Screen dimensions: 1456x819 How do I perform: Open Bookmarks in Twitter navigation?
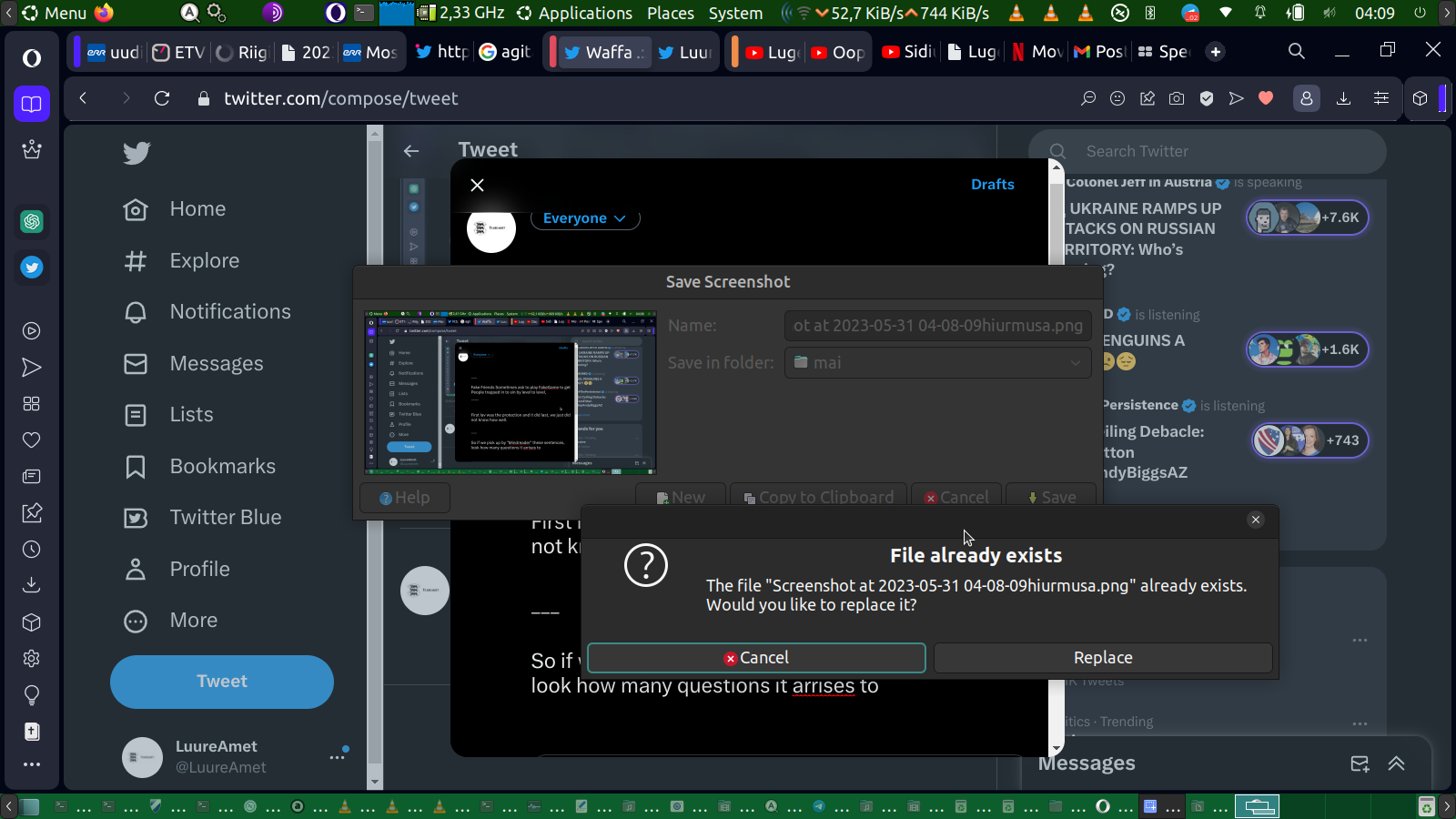pos(199,467)
